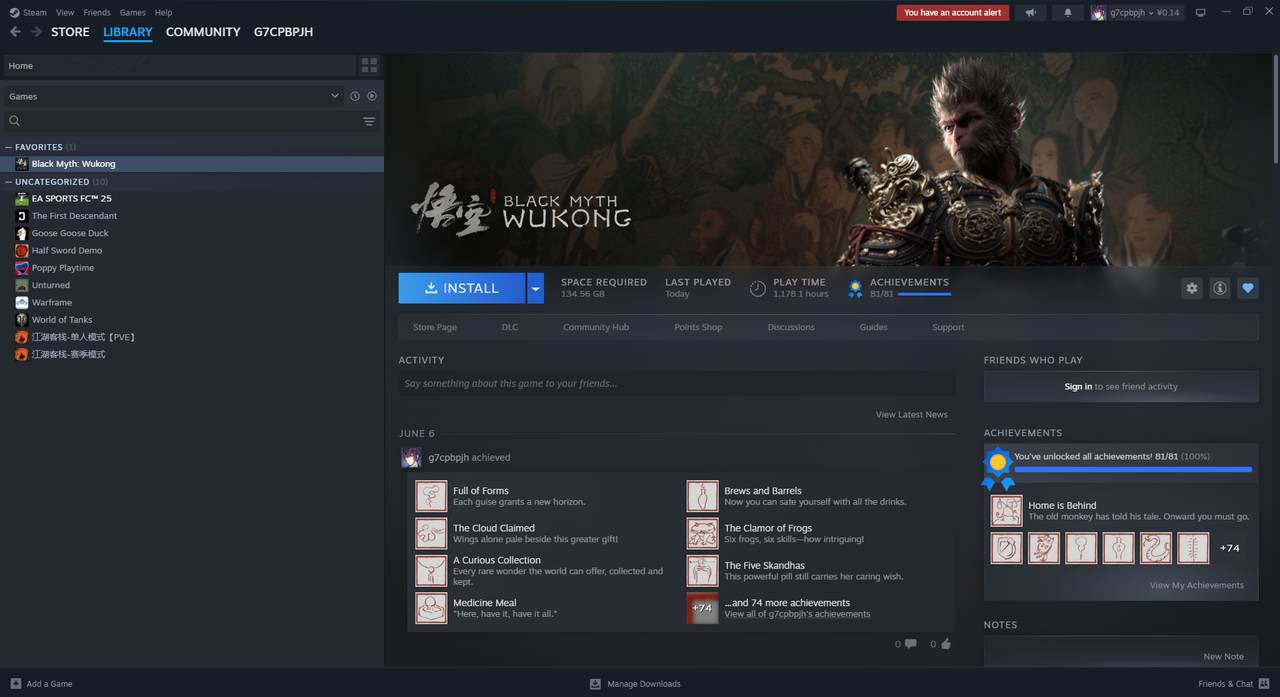Click the Manage Downloads icon
Image resolution: width=1280 pixels, height=697 pixels.
[x=595, y=684]
